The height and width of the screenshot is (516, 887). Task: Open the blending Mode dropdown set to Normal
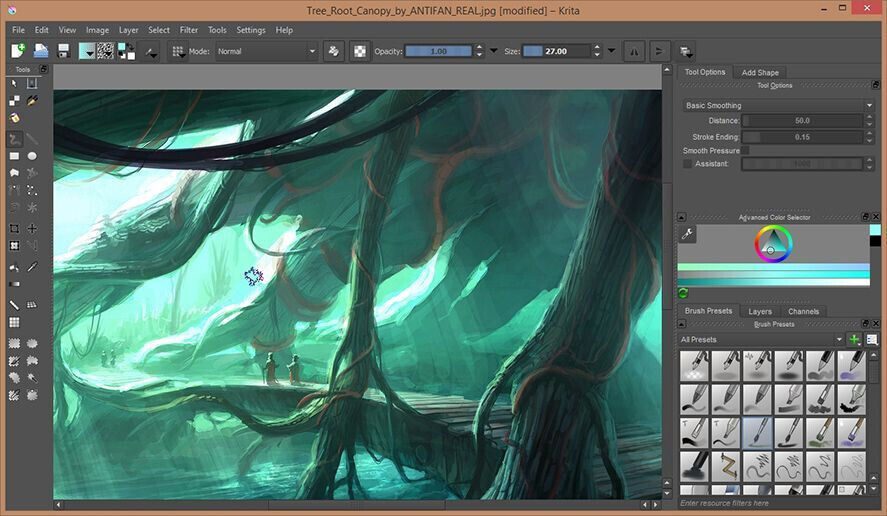click(266, 50)
